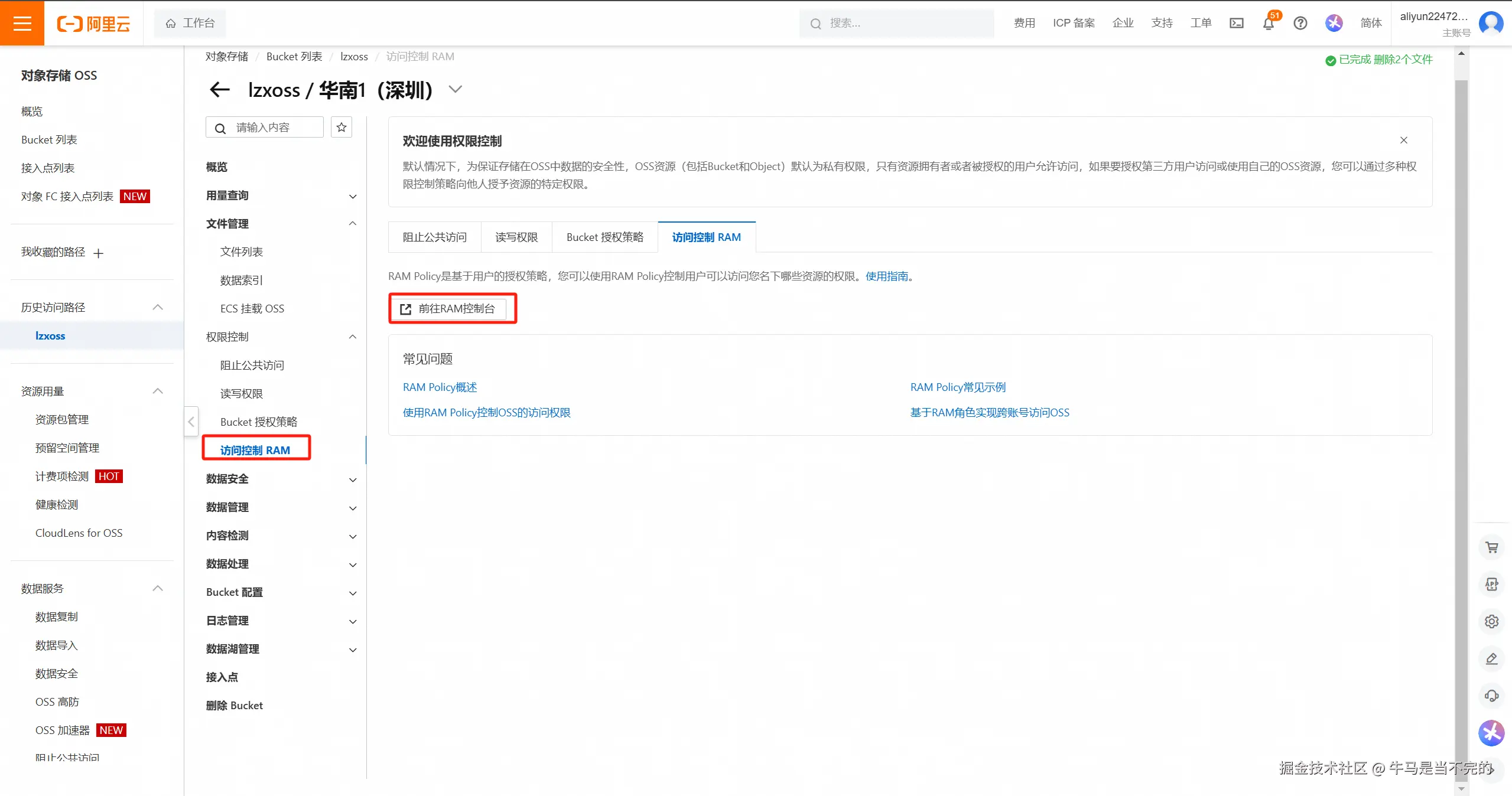The width and height of the screenshot is (1512, 796).
Task: Close the welcome permission control banner
Action: 1404,140
